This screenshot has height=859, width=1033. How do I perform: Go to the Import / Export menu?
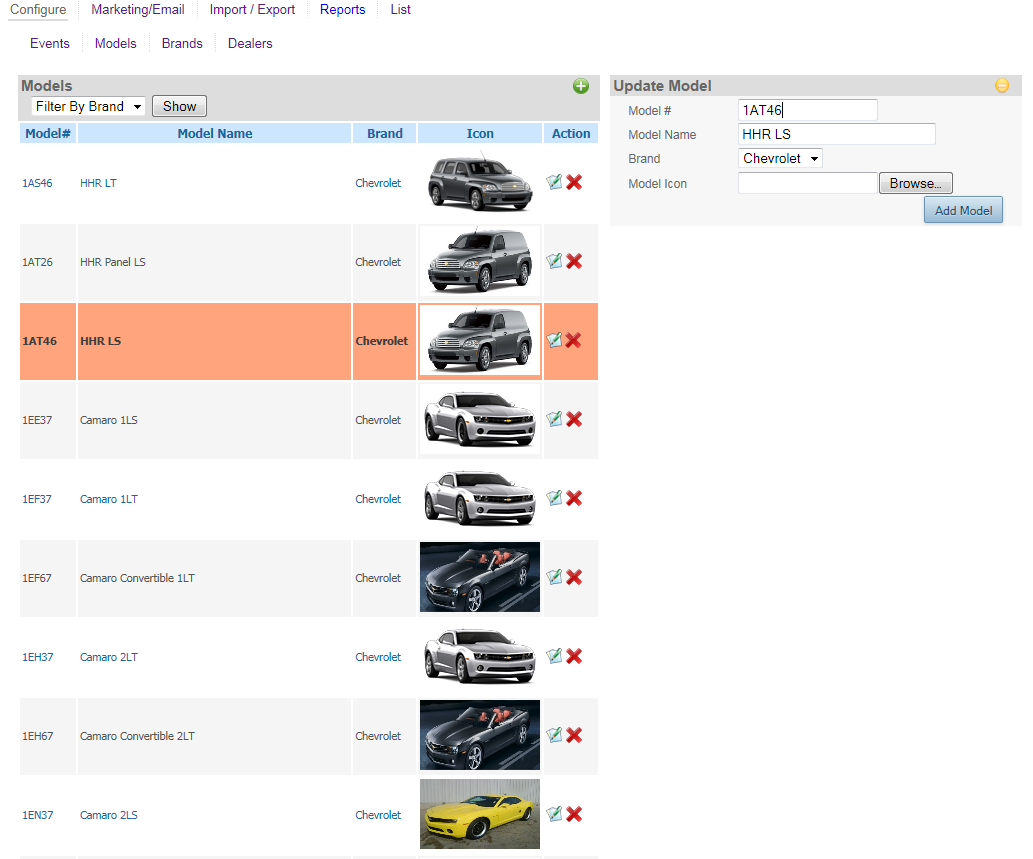point(252,10)
